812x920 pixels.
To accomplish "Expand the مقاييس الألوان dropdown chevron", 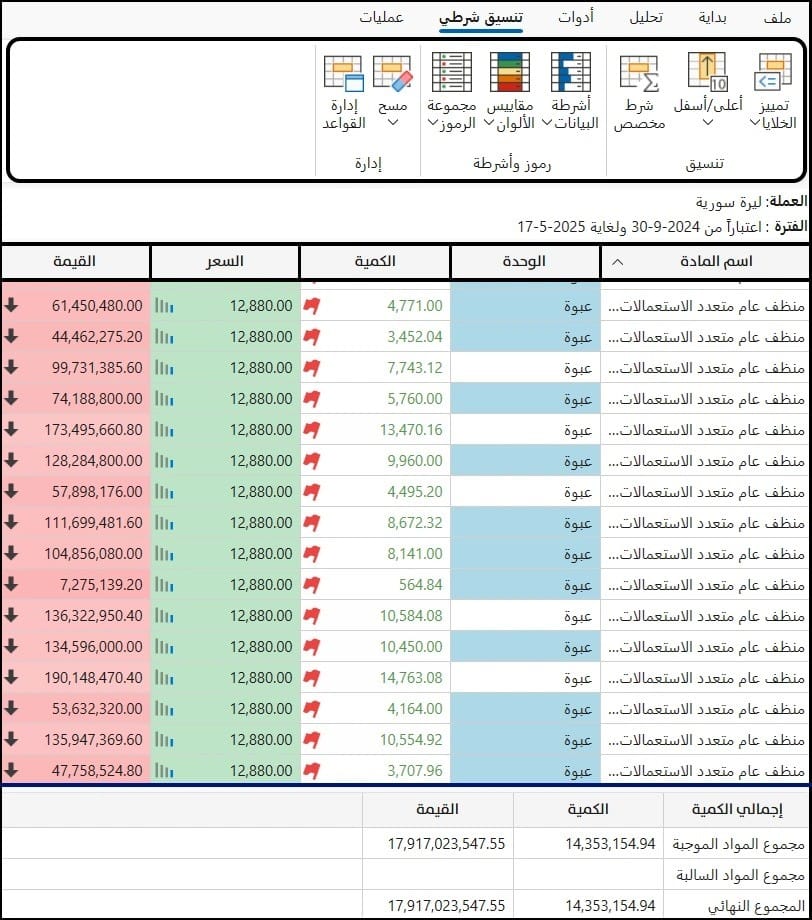I will [x=488, y=123].
